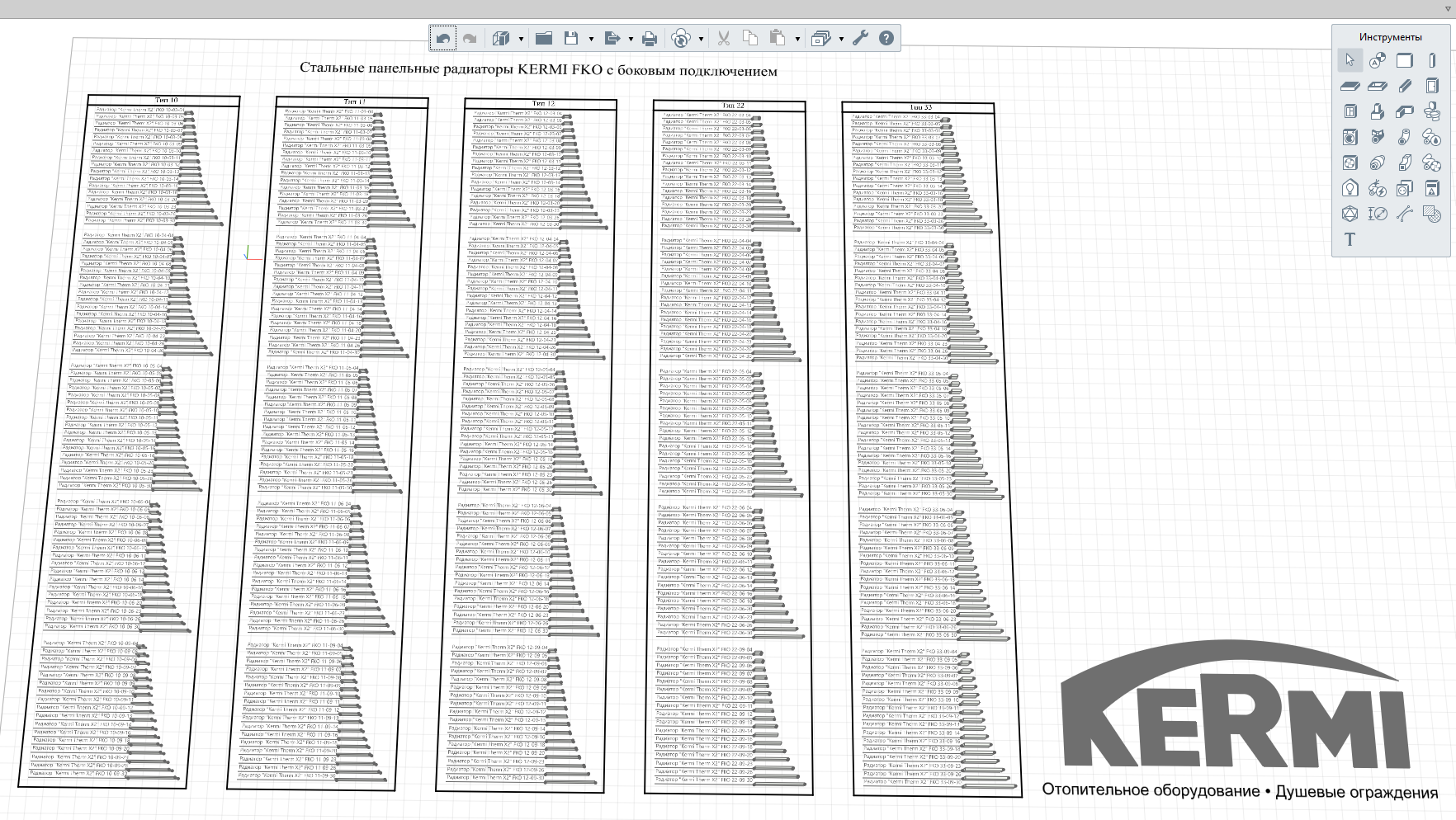
Task: Choose the Dimension tool
Action: coord(1377,214)
